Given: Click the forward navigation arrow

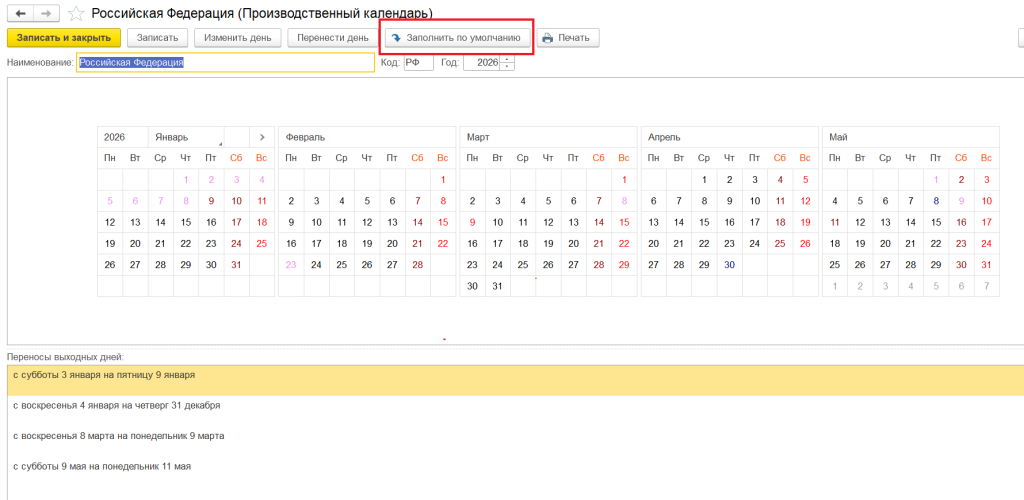Looking at the screenshot, I should point(46,13).
